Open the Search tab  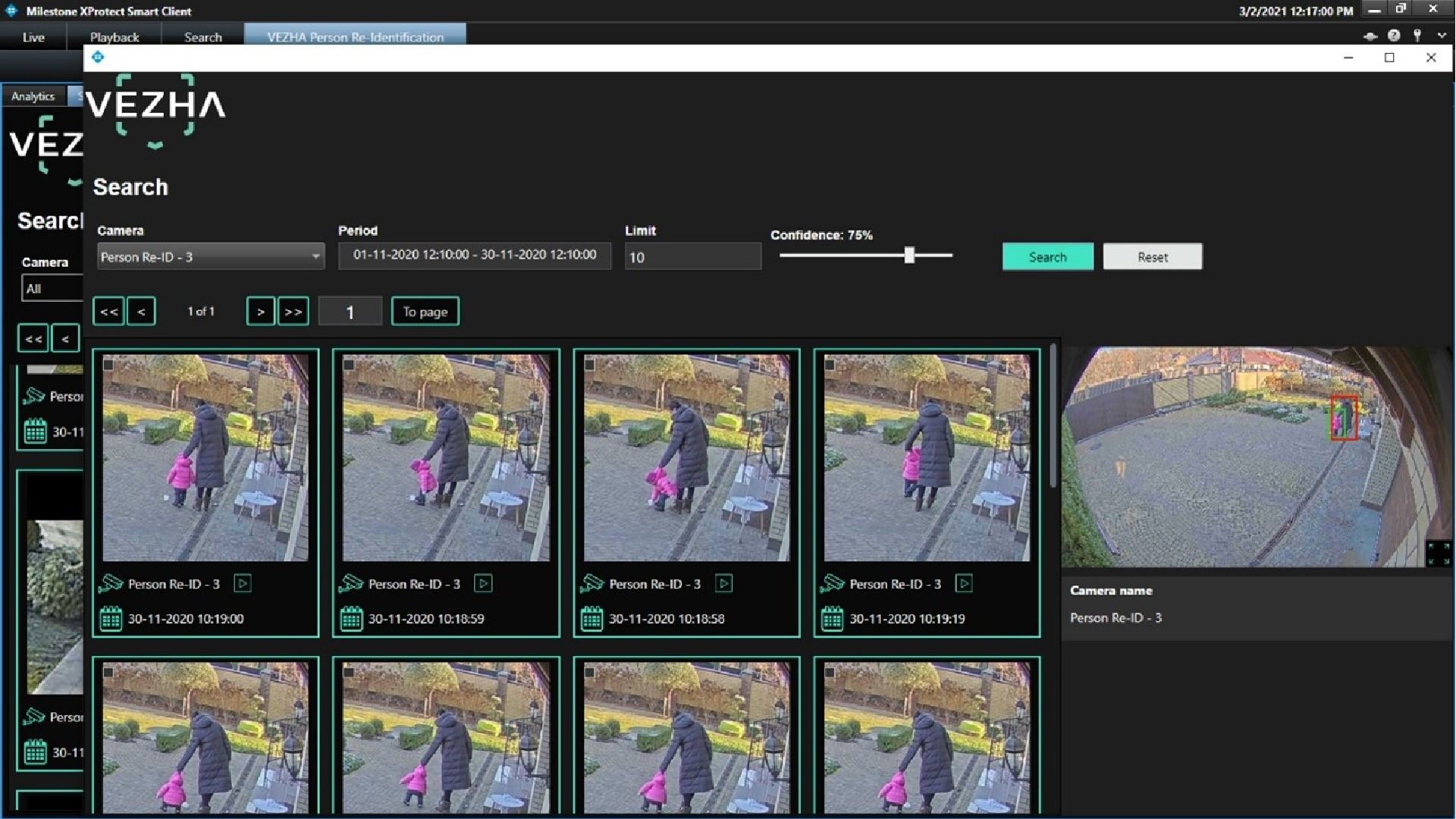[203, 37]
